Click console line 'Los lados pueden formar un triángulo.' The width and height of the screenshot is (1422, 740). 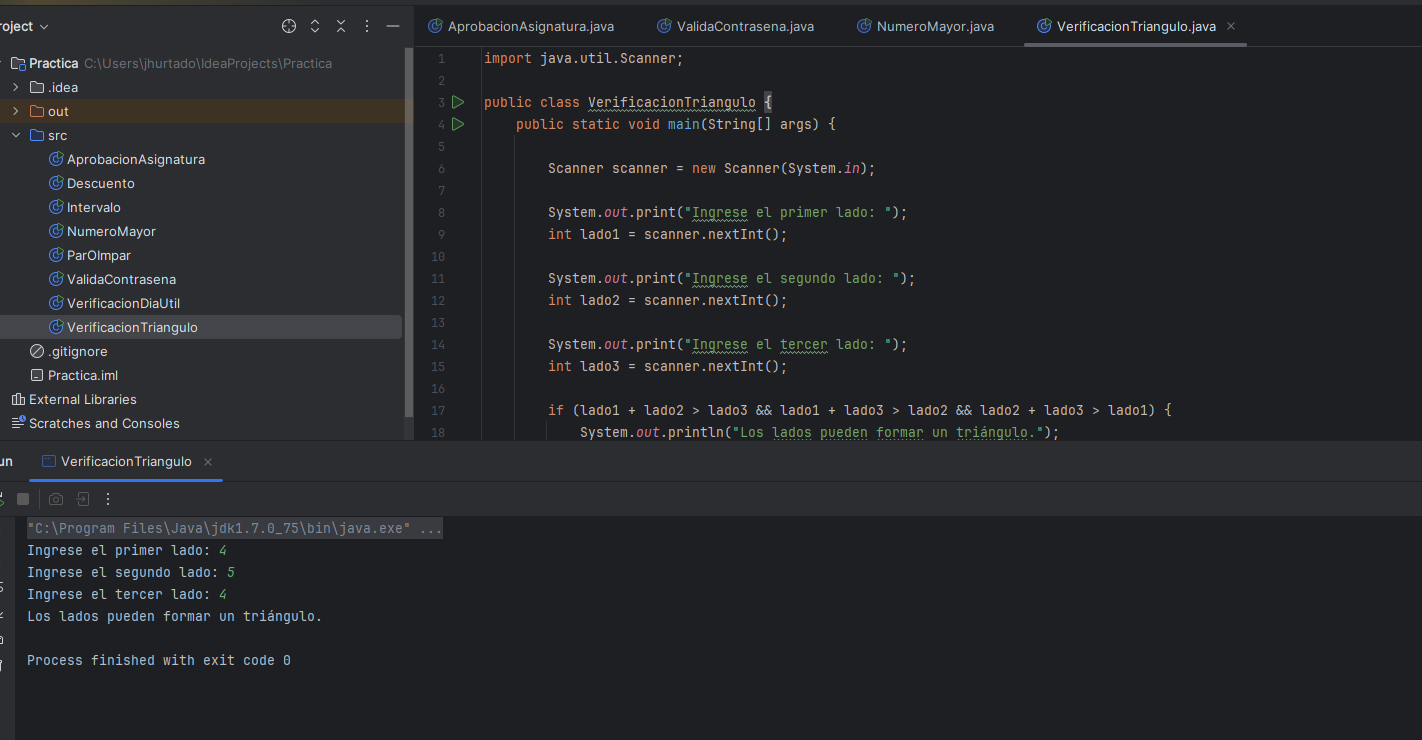point(175,616)
